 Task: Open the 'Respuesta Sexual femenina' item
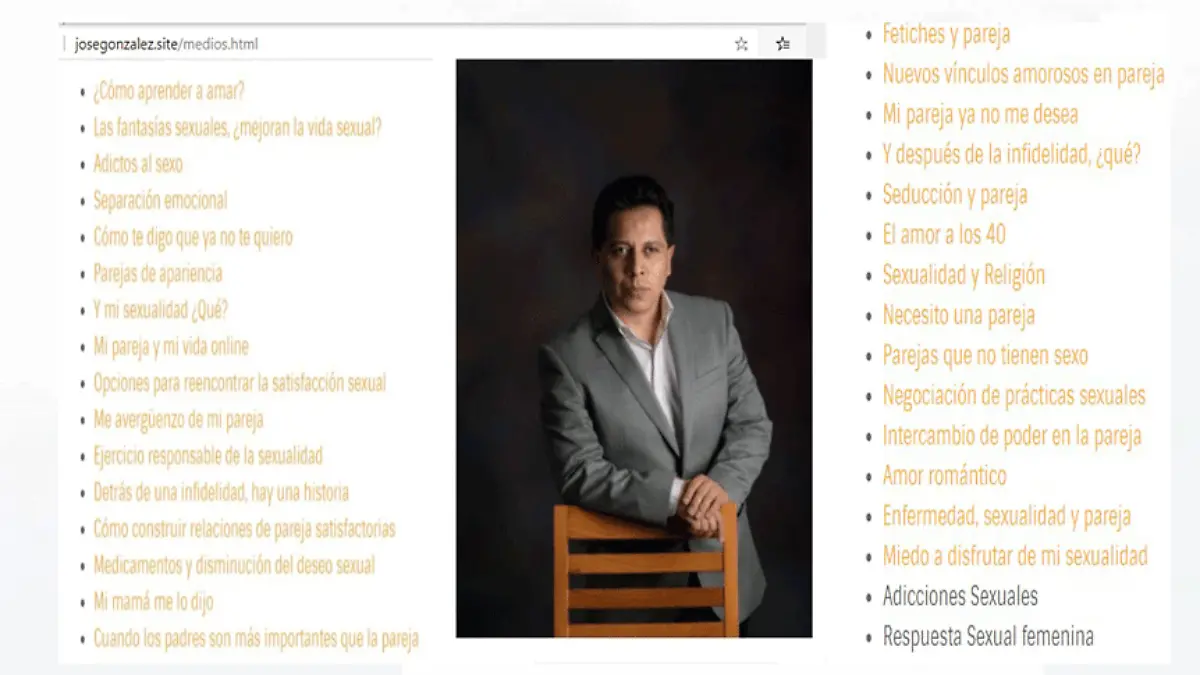pyautogui.click(x=988, y=636)
